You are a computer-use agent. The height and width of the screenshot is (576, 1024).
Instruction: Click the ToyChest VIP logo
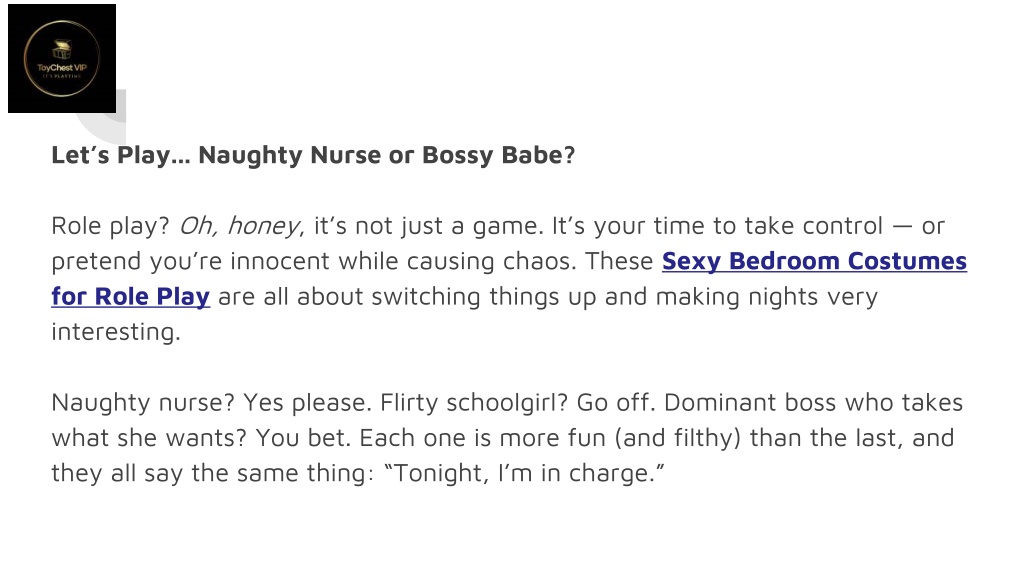(62, 58)
